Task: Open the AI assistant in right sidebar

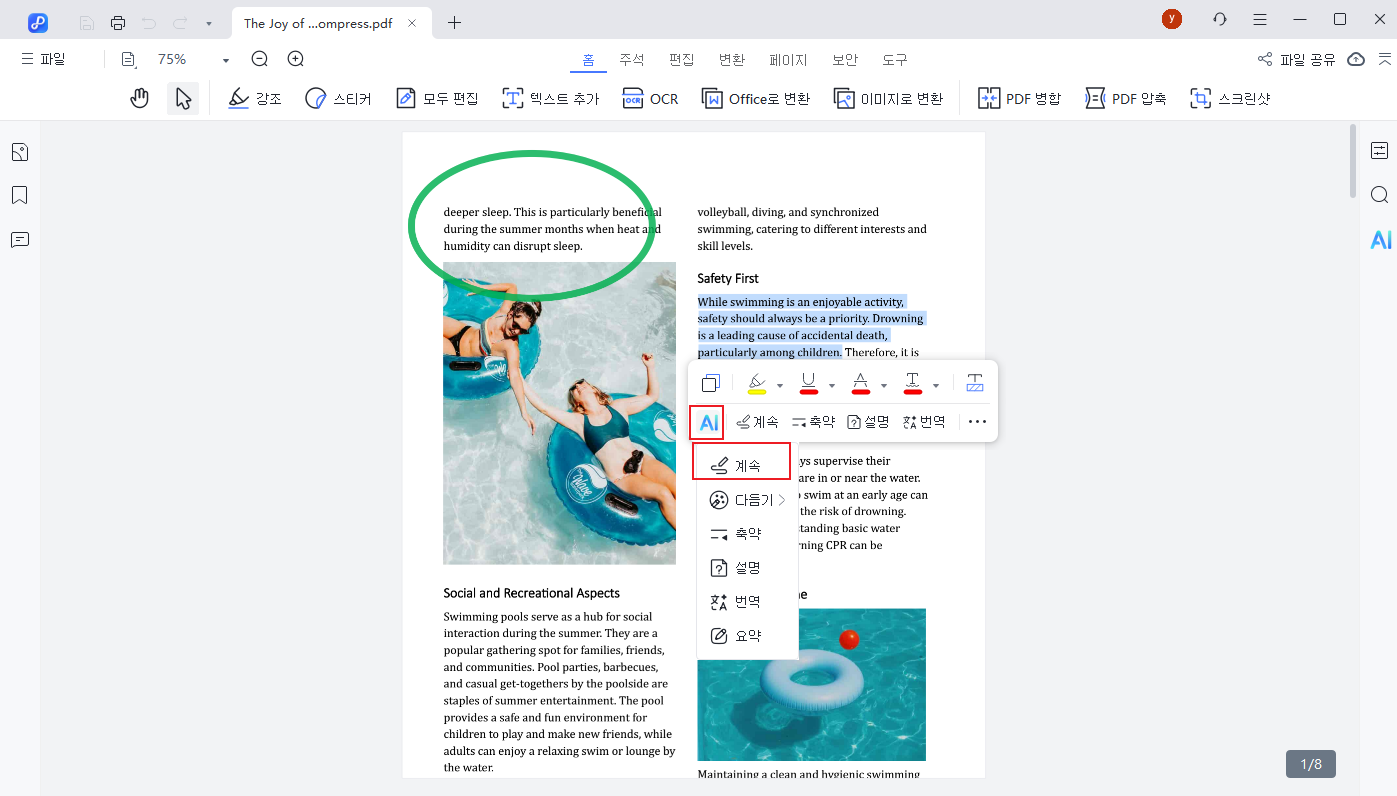Action: (1380, 240)
